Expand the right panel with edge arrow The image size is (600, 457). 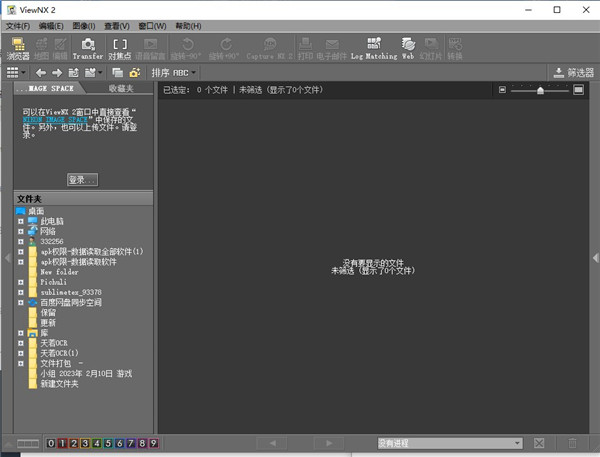pos(595,257)
